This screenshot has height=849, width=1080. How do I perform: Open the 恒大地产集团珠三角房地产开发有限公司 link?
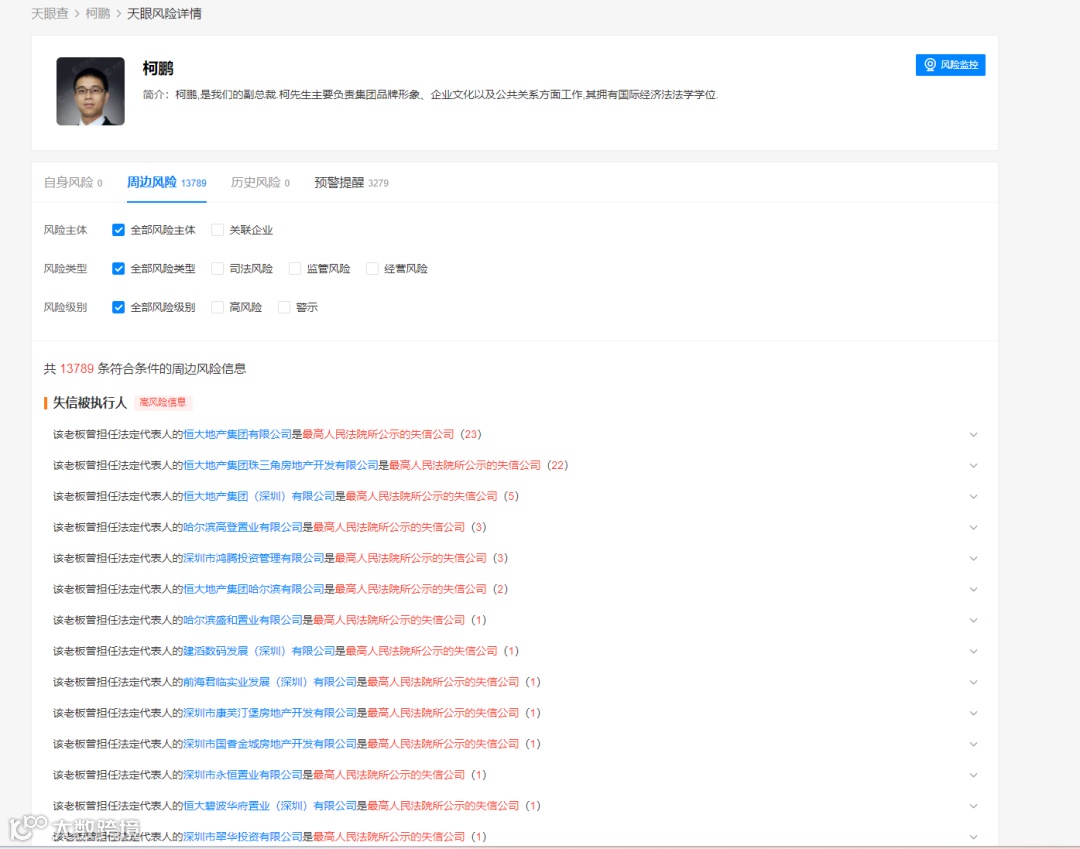(281, 465)
